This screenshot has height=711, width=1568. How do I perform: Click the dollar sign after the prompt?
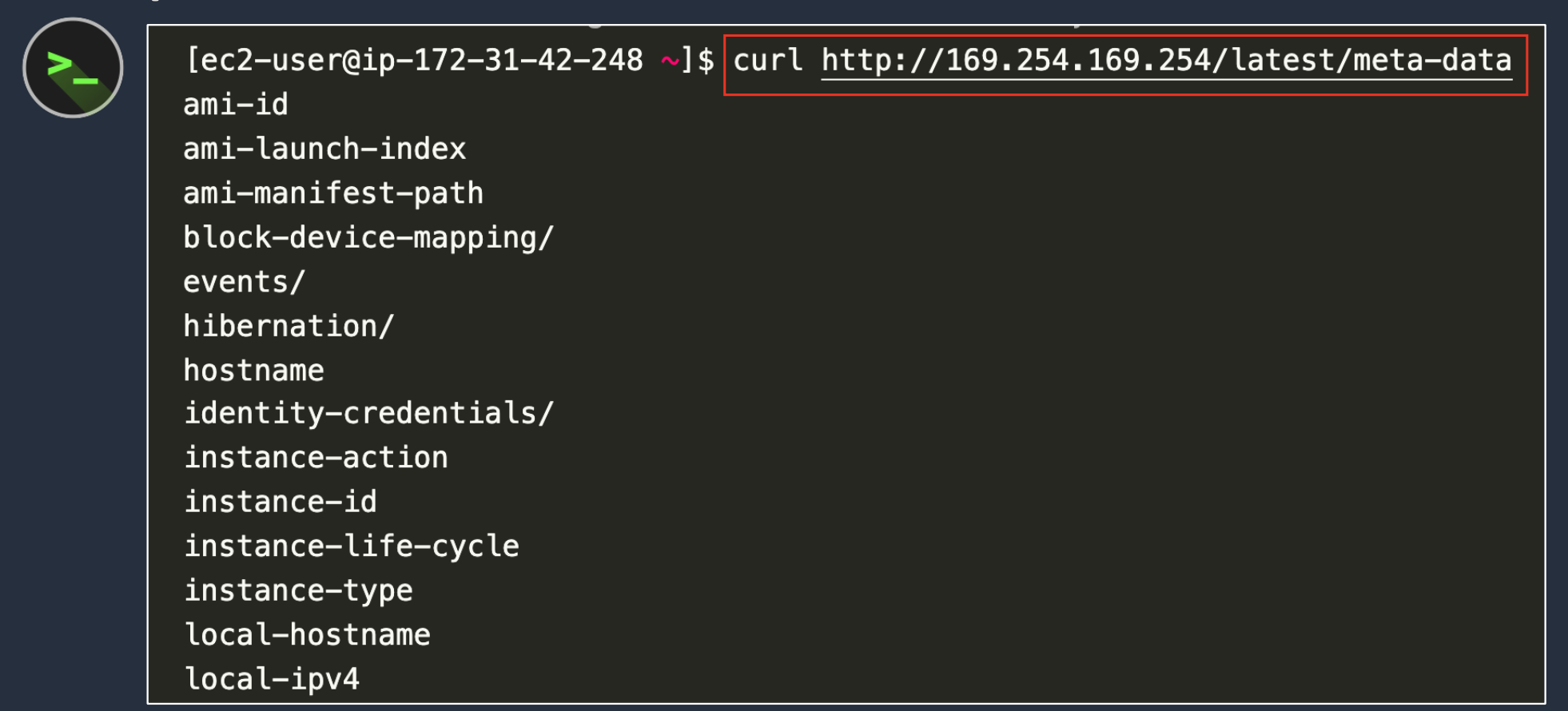[705, 61]
